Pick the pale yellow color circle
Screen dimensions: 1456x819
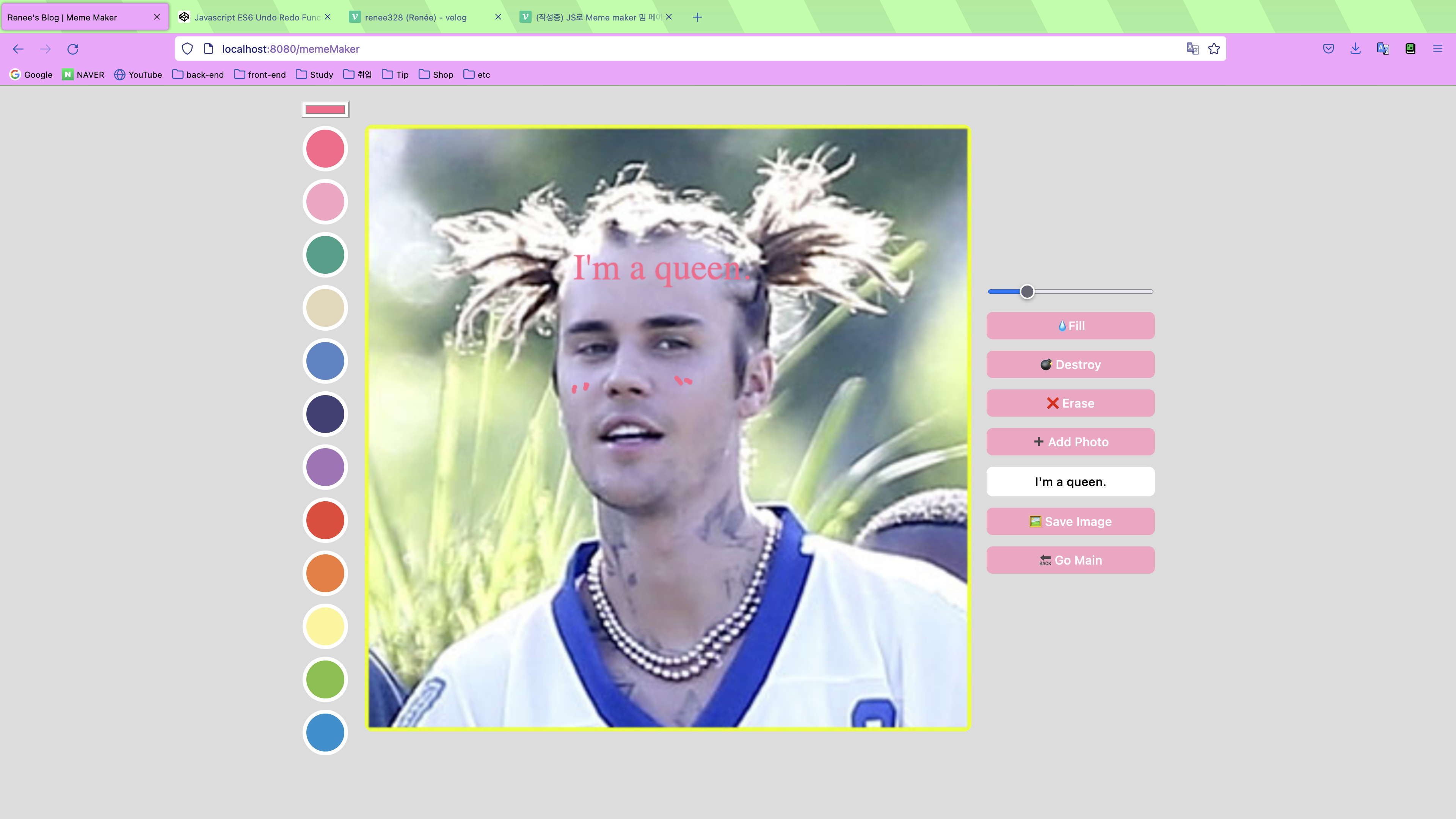[325, 626]
